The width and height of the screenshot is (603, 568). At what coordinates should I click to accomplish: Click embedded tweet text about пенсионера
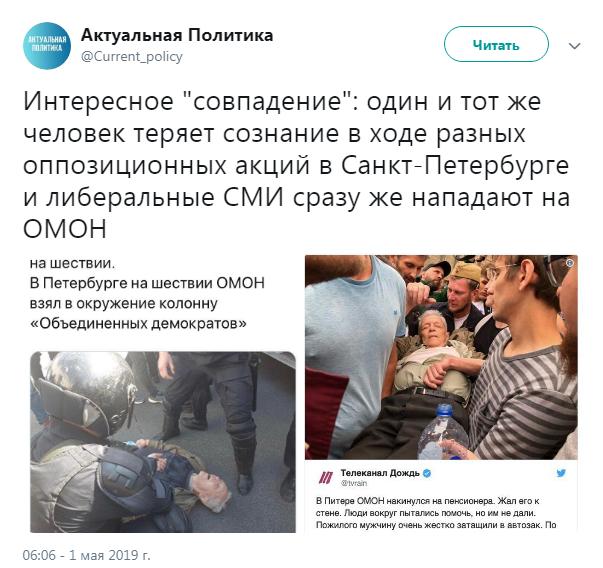click(x=436, y=513)
